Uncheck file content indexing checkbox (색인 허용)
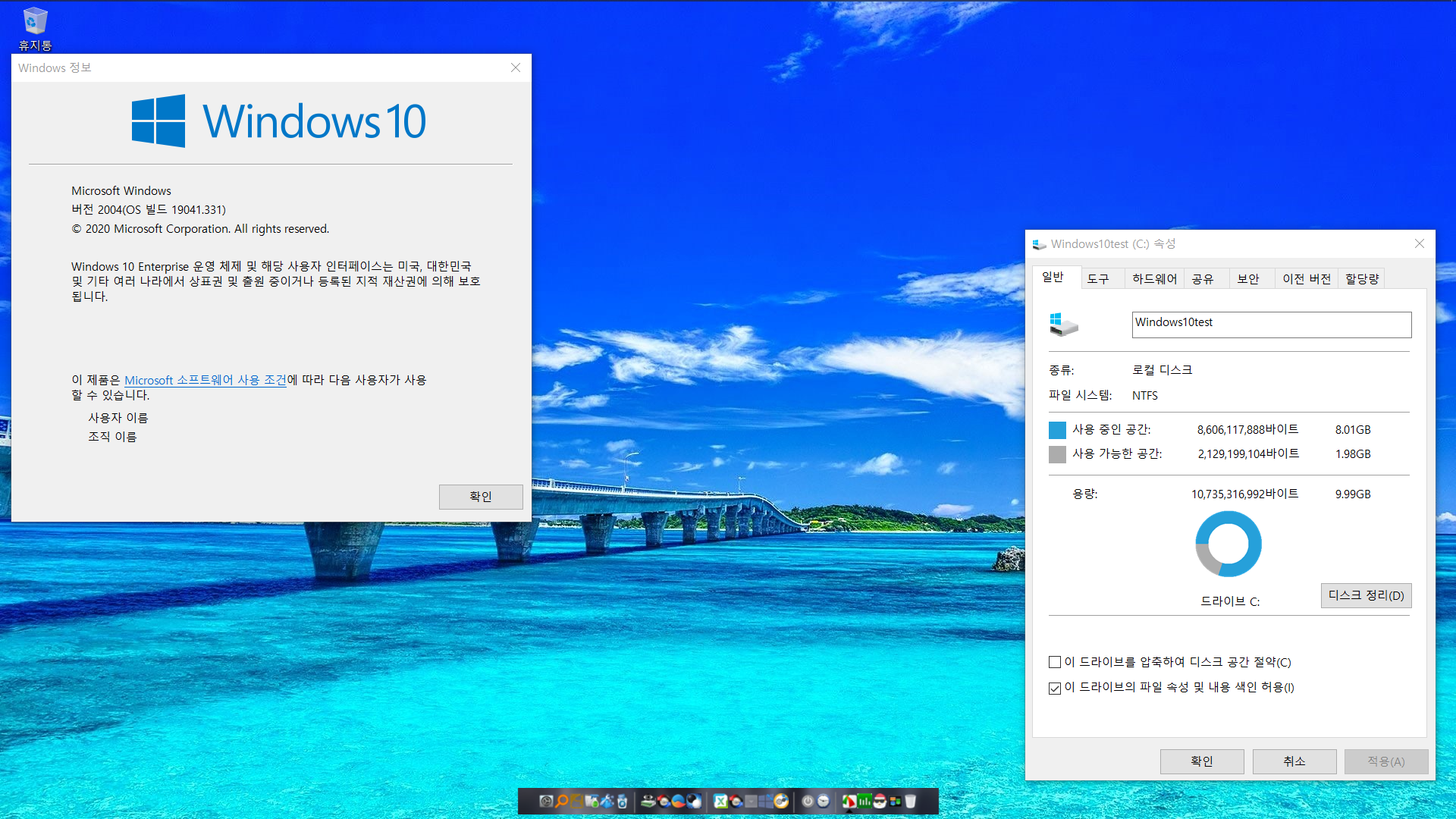This screenshot has height=819, width=1456. pyautogui.click(x=1055, y=688)
